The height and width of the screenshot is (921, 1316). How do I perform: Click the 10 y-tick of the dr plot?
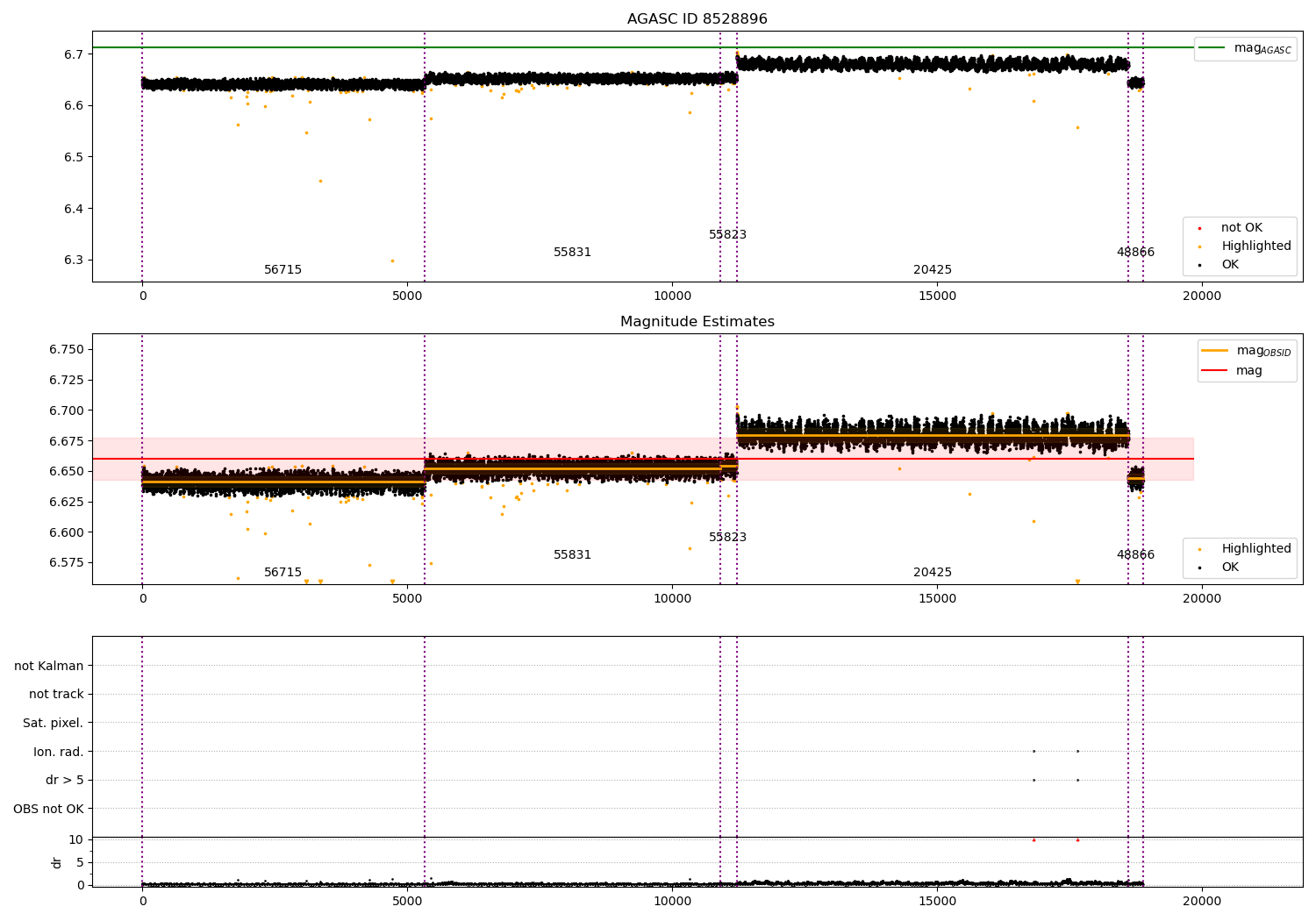[75, 840]
